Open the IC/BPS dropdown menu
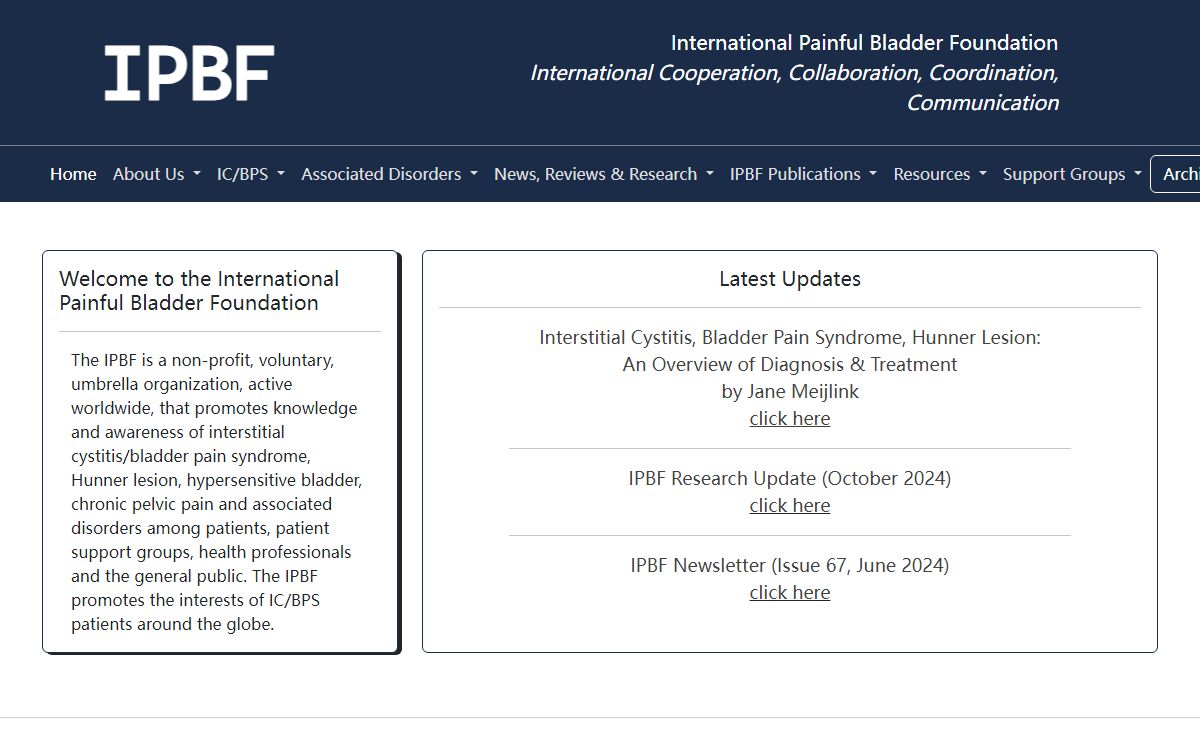Image resolution: width=1200 pixels, height=740 pixels. click(250, 174)
